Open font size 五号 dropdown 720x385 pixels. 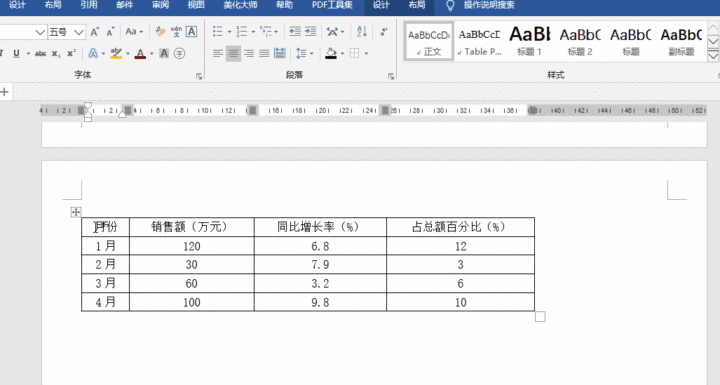coord(79,32)
